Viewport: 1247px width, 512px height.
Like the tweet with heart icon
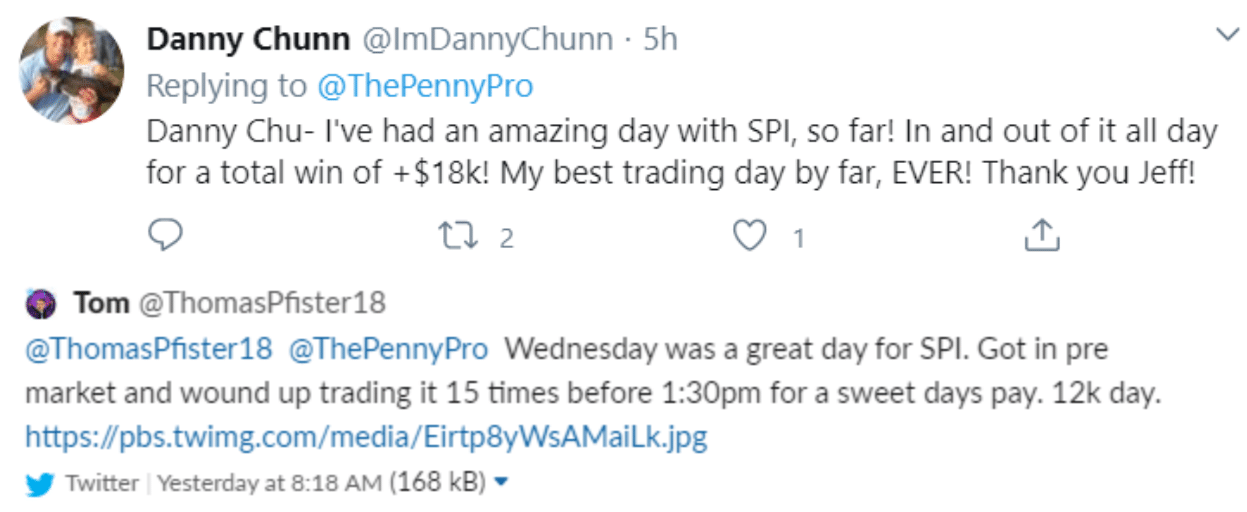[749, 236]
